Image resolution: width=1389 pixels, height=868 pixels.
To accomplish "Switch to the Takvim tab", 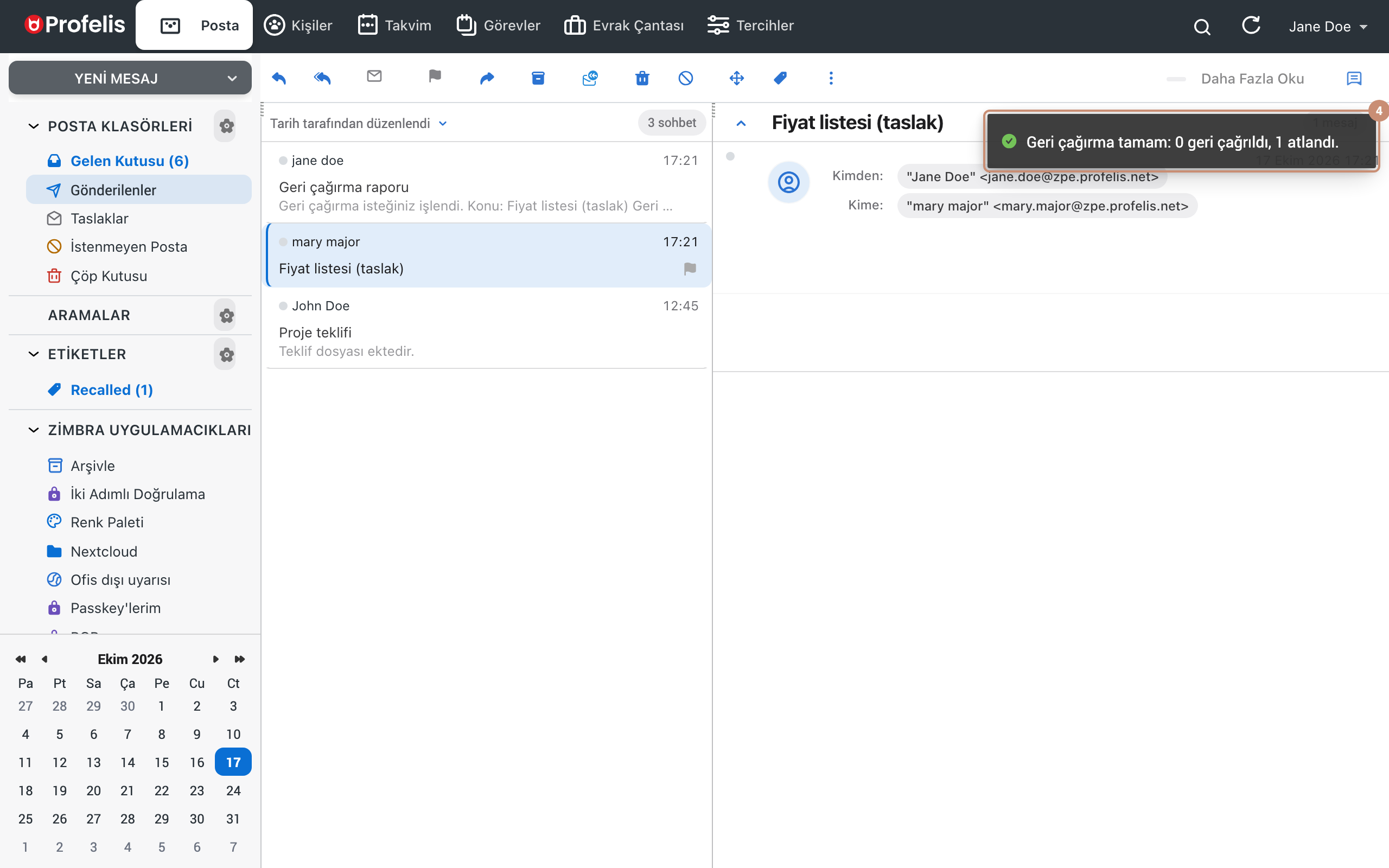I will point(394,25).
